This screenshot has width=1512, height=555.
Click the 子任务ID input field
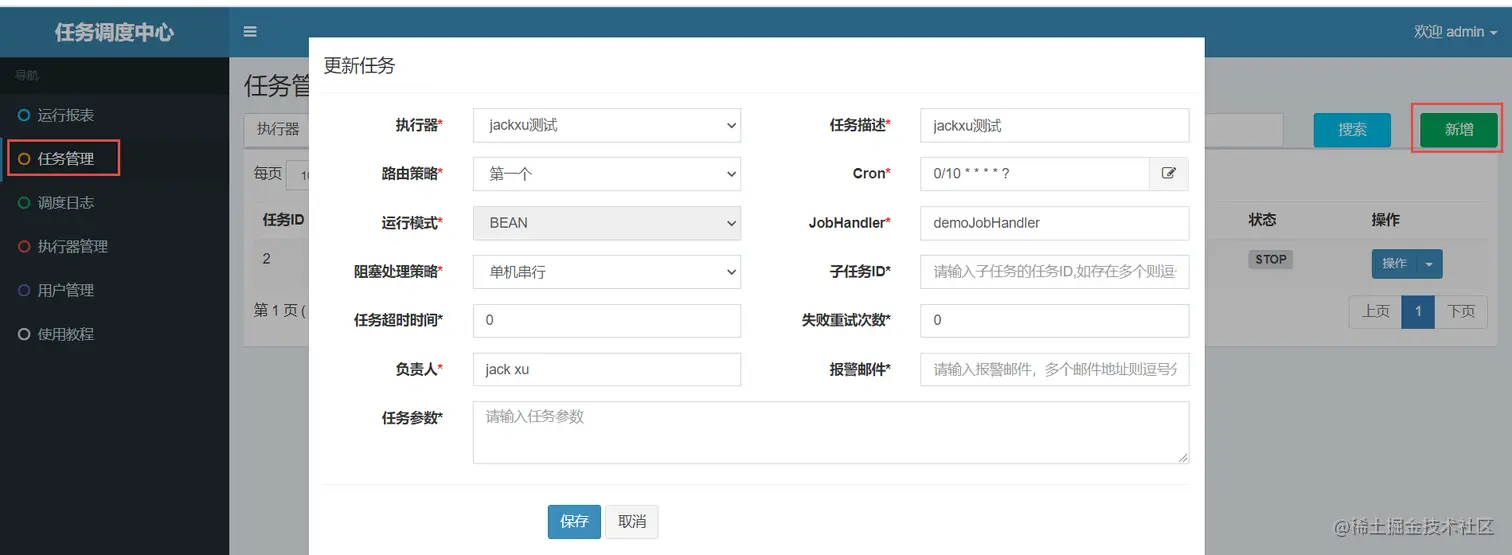[x=1054, y=271]
